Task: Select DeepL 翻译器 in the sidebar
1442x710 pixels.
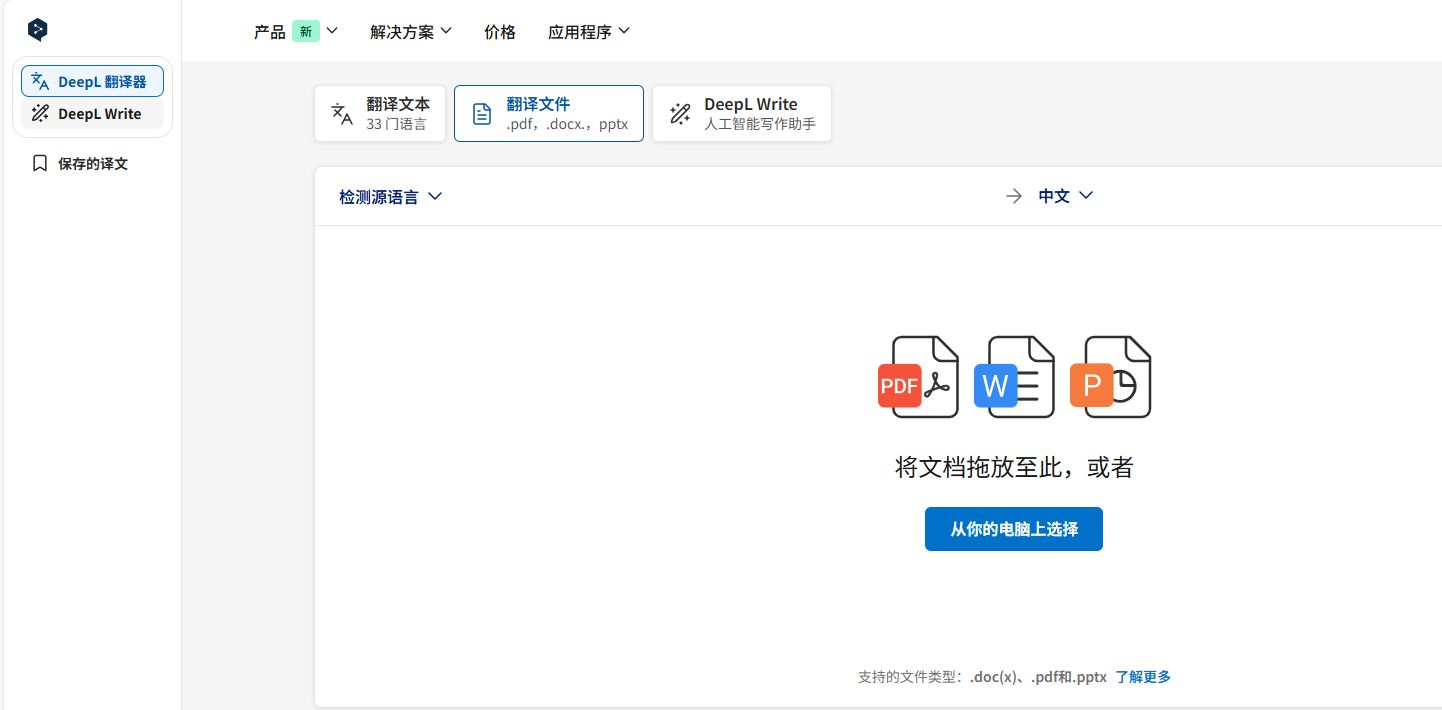Action: click(x=92, y=82)
